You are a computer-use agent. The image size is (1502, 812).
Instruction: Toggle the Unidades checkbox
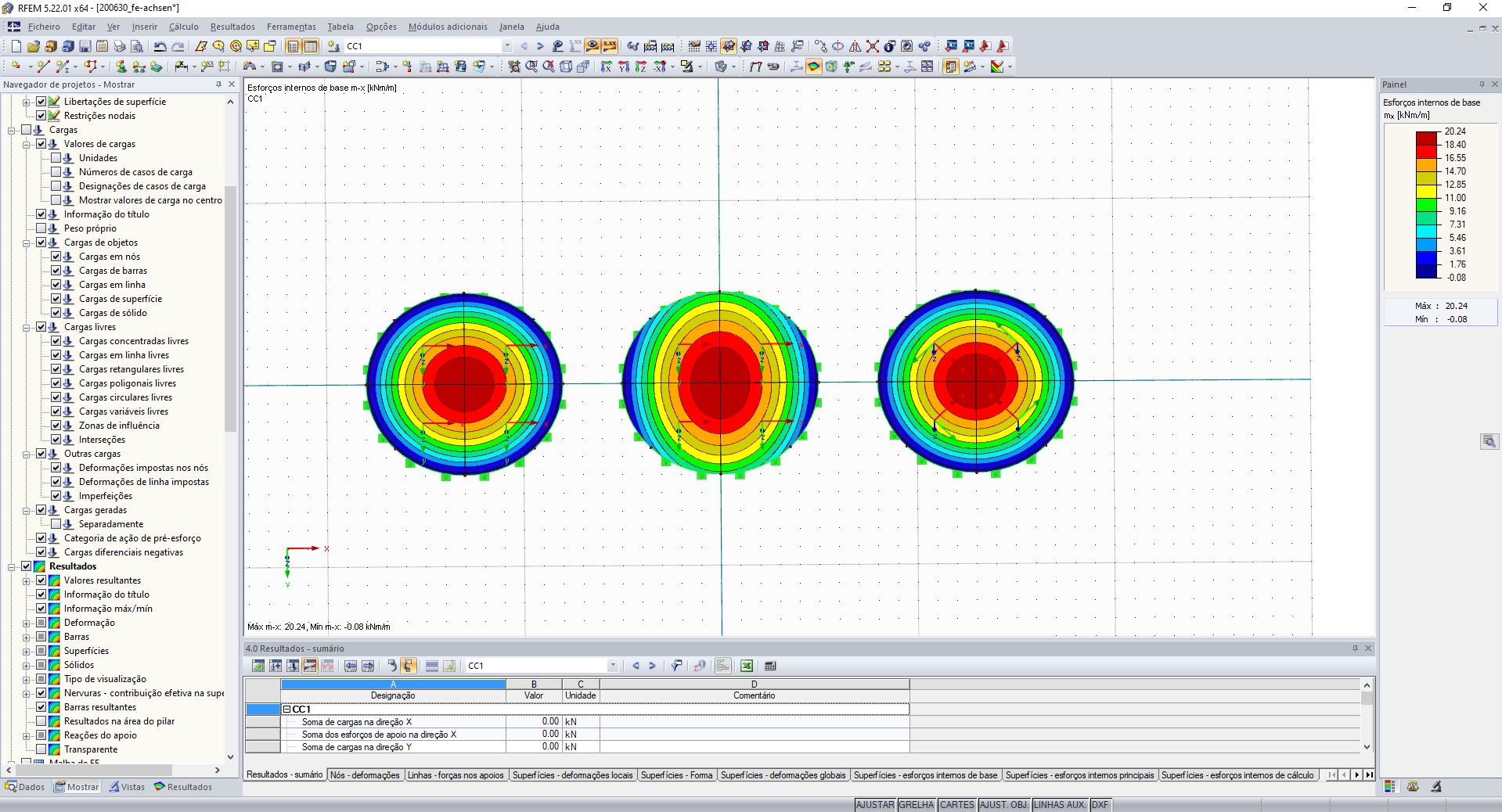coord(56,158)
